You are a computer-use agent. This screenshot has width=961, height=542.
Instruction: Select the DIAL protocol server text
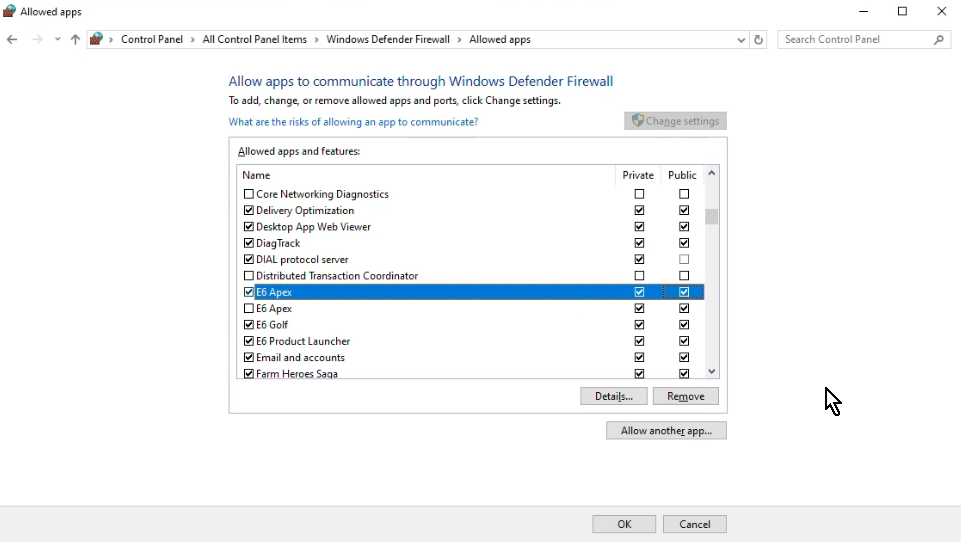coord(302,259)
